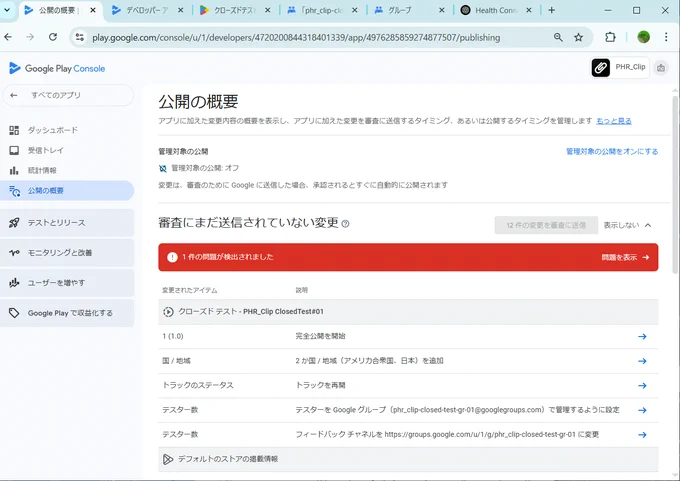Click the 12 件の変更を審査に送信 button

coord(546,225)
